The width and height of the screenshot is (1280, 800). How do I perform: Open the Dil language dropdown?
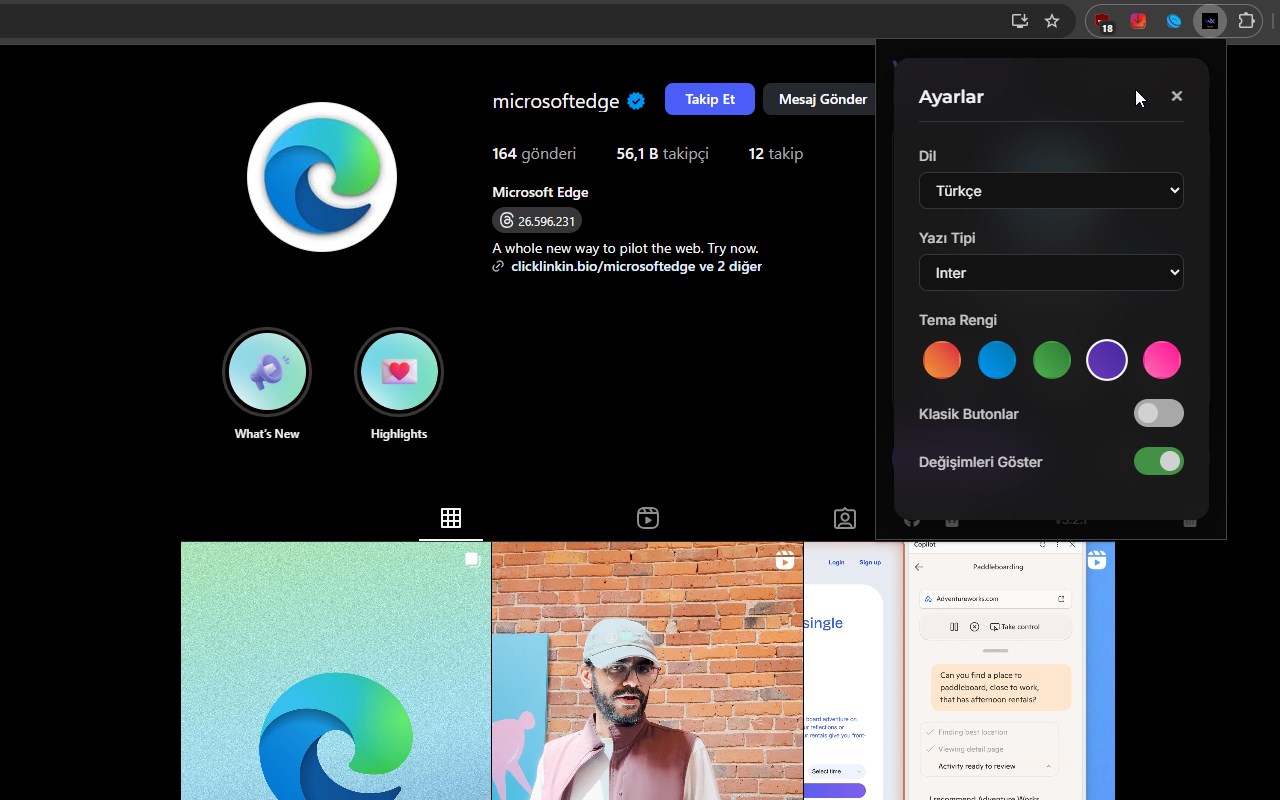point(1051,191)
